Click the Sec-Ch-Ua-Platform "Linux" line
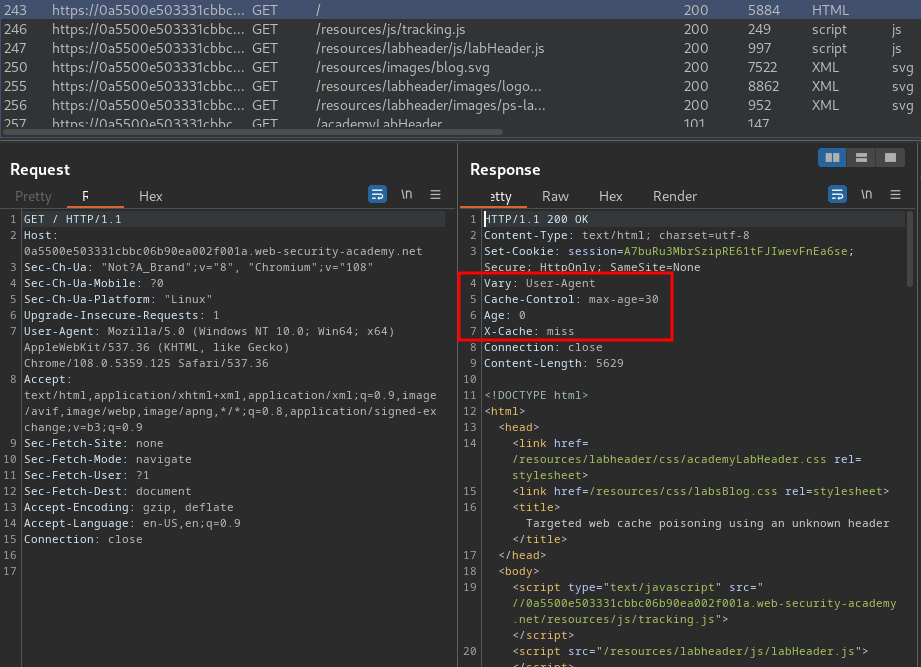The image size is (921, 667). coord(118,299)
